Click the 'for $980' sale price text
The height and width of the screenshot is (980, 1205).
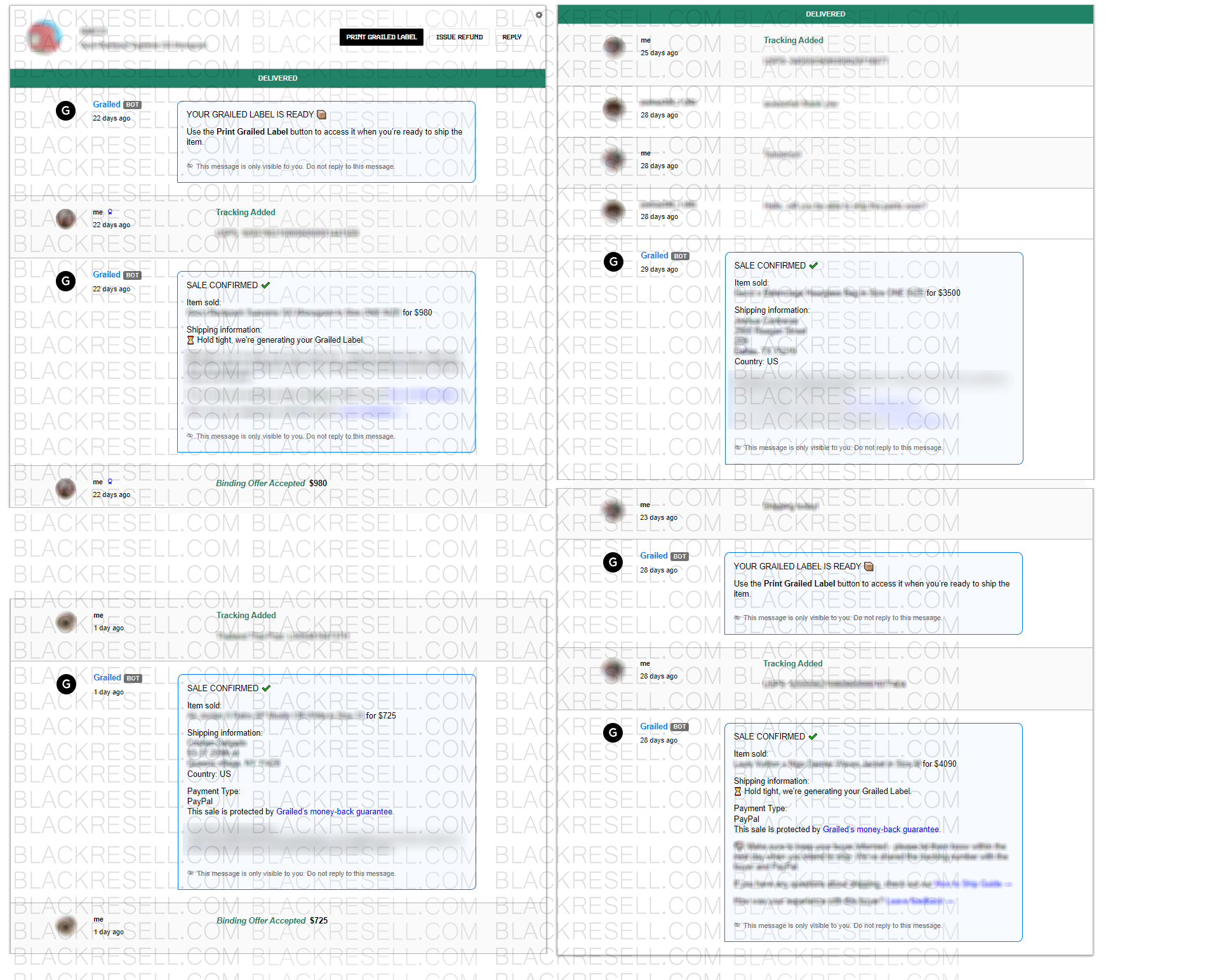click(417, 312)
